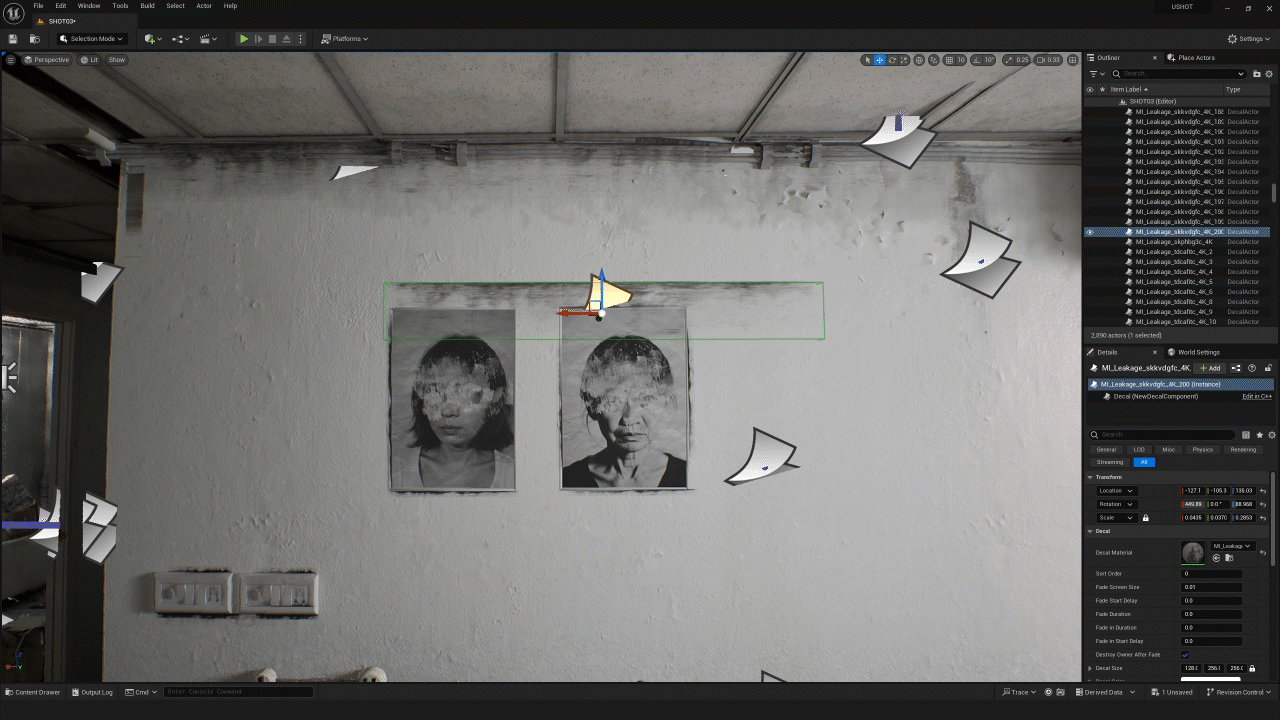Screen dimensions: 1280x720
Task: Click the Skip frame play button
Action: 258,39
